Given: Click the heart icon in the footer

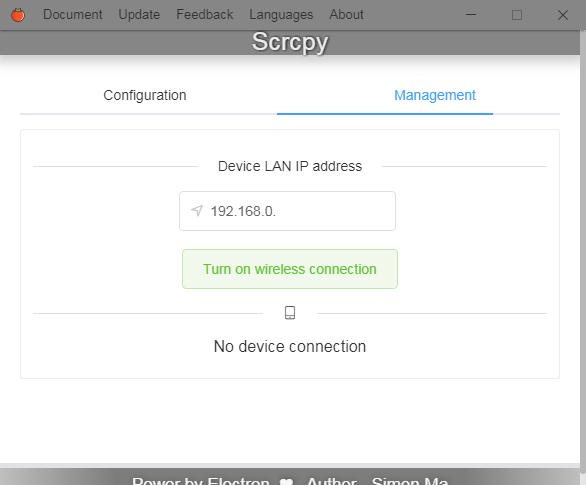Looking at the screenshot, I should [x=286, y=481].
